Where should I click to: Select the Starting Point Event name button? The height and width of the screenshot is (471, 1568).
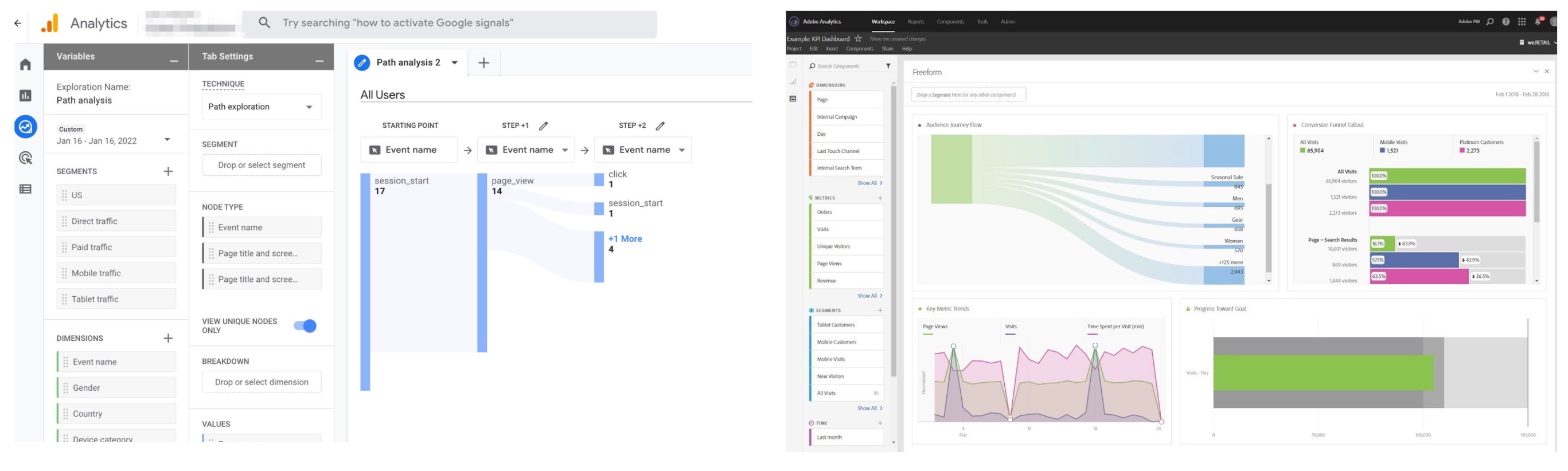click(x=408, y=150)
